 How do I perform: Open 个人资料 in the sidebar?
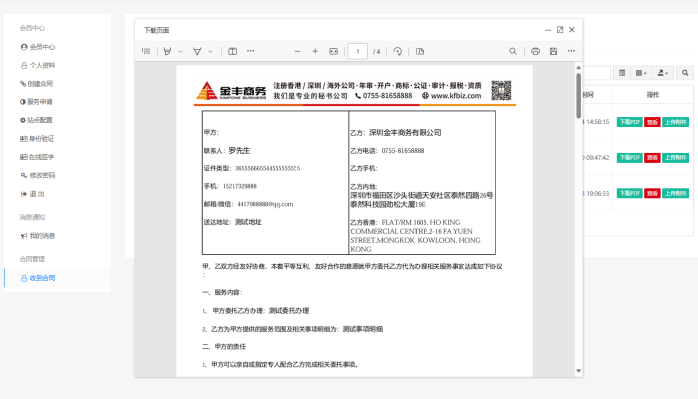tap(38, 65)
